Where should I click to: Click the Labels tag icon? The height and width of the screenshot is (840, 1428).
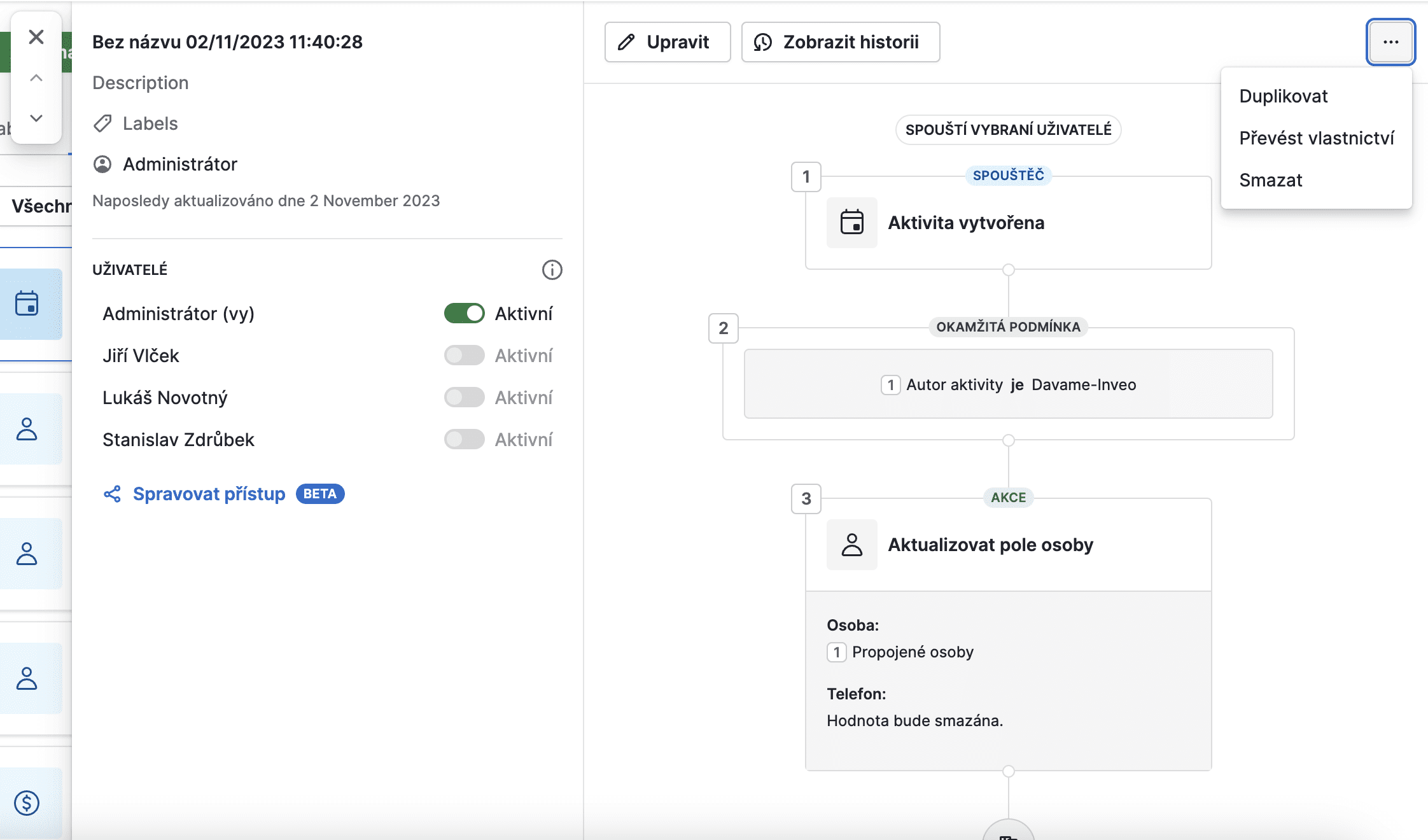pyautogui.click(x=102, y=123)
